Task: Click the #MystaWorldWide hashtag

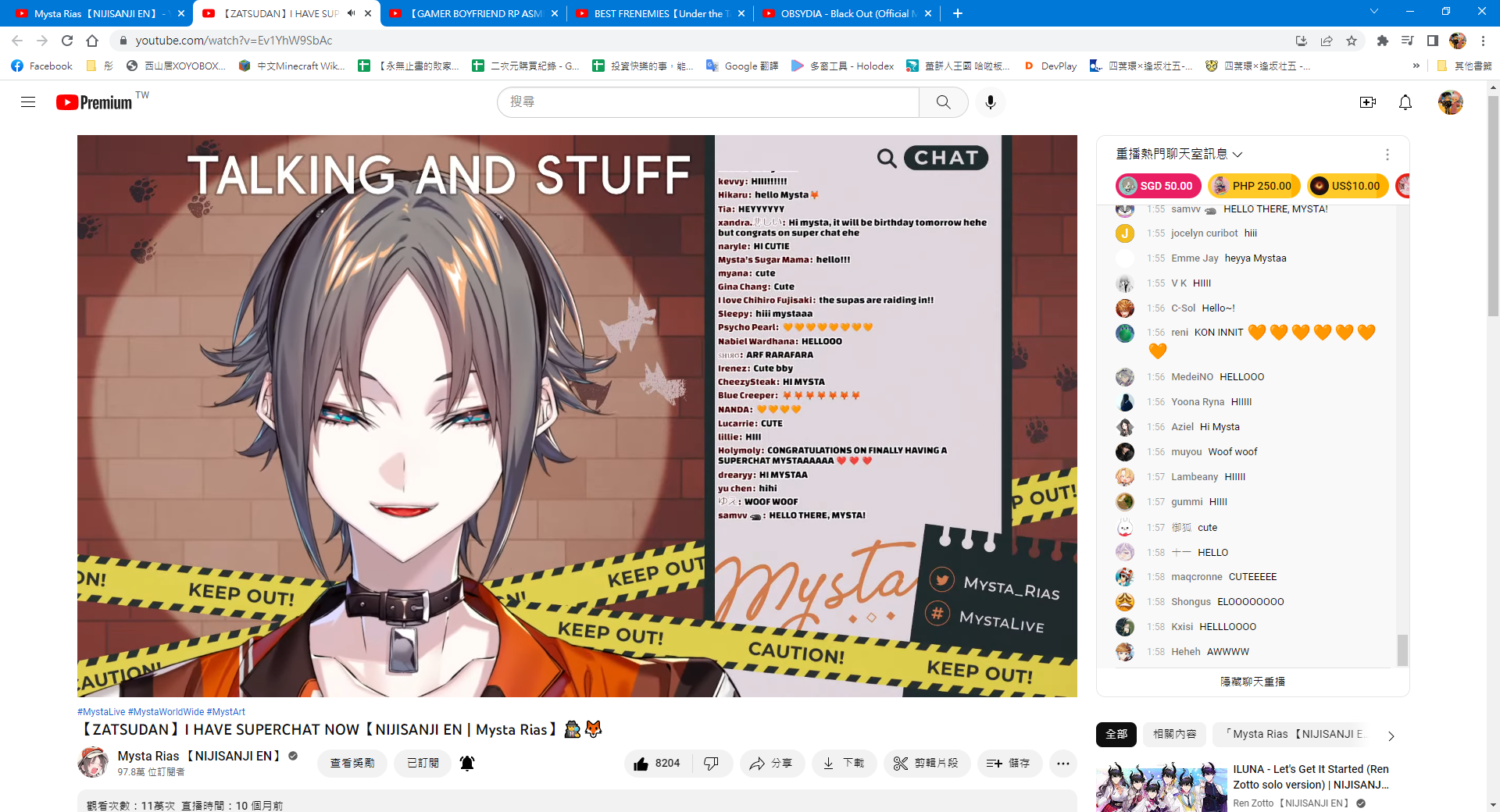Action: pyautogui.click(x=166, y=712)
